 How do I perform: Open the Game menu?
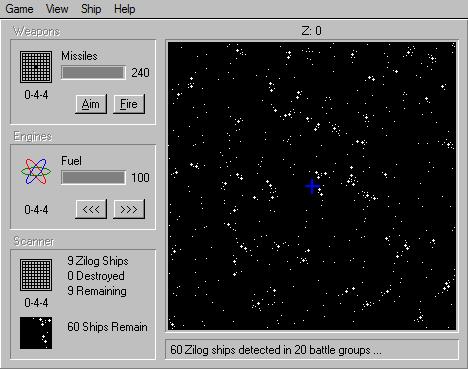click(19, 9)
